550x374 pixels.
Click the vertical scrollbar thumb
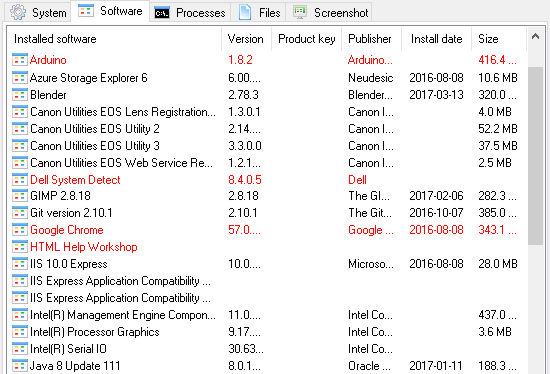(535, 156)
